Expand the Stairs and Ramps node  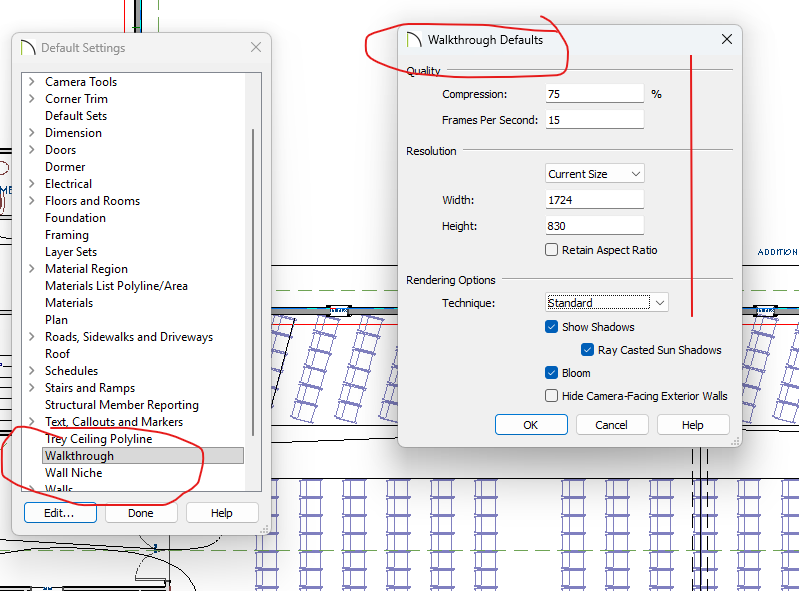pyautogui.click(x=32, y=388)
